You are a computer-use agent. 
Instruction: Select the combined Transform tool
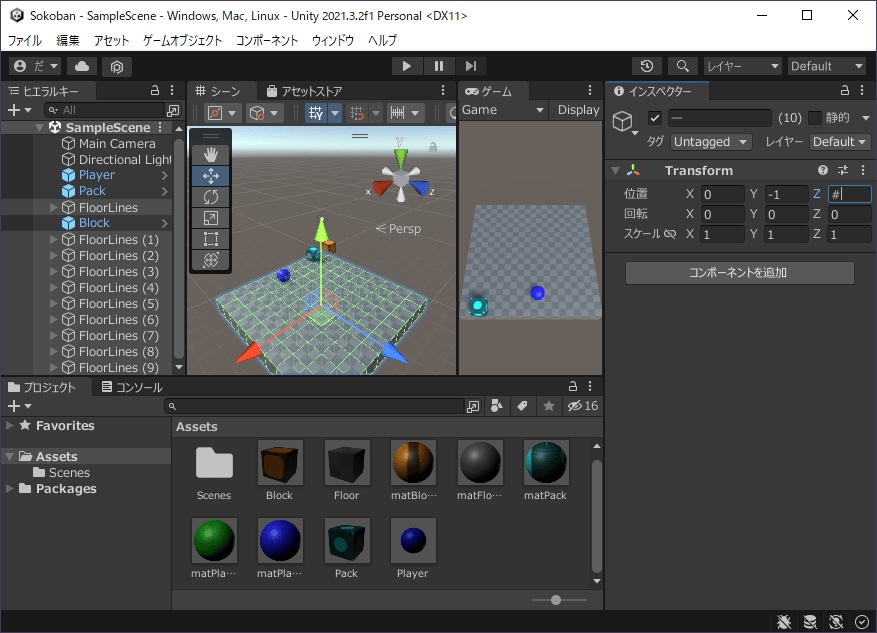211,259
